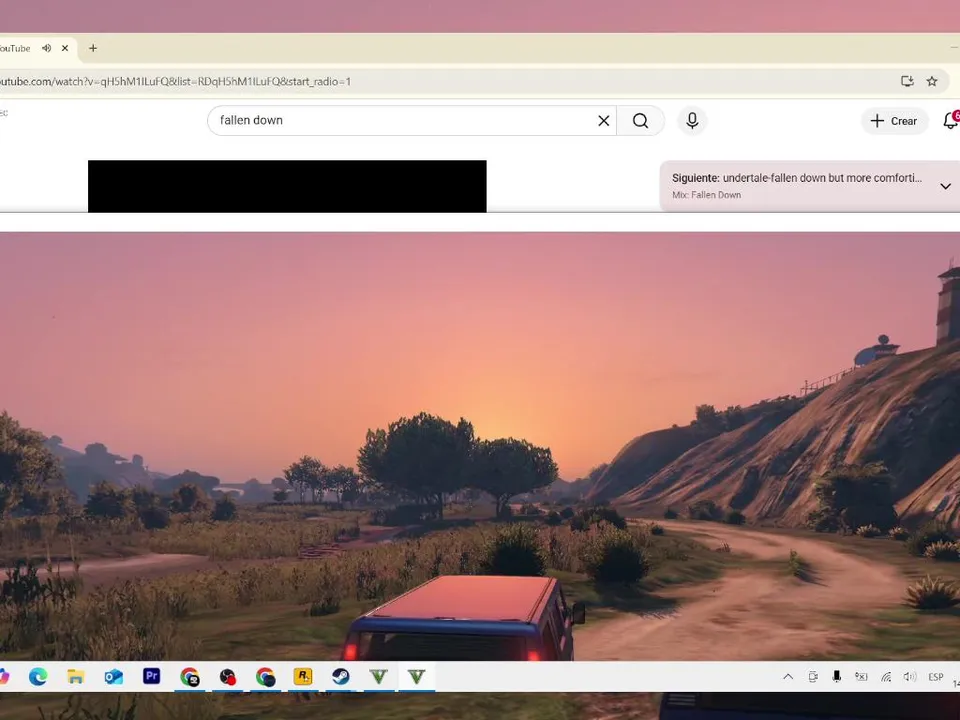Open File Explorer from the taskbar
Viewport: 960px width, 720px height.
click(x=76, y=677)
